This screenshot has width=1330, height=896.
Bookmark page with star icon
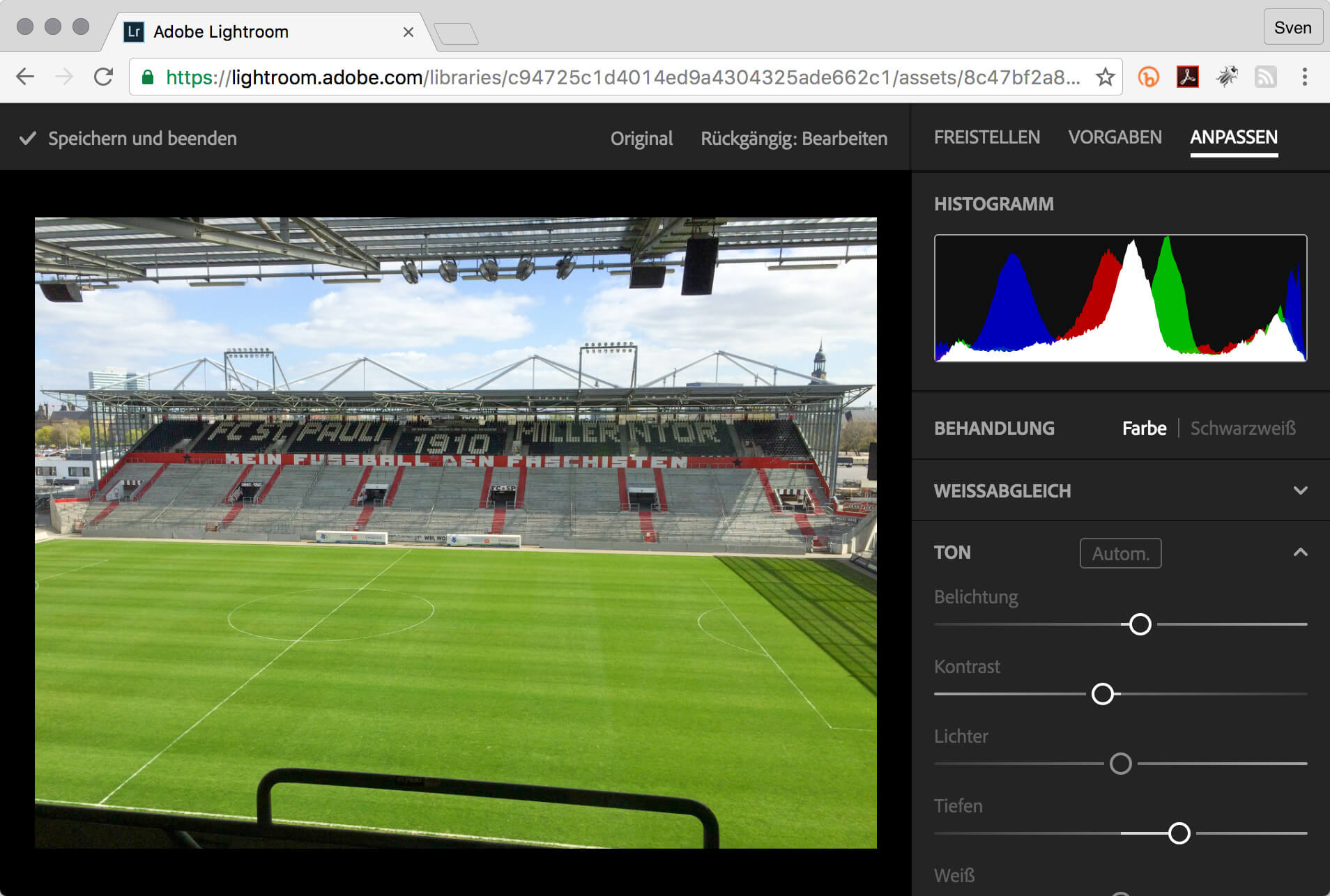click(x=1106, y=77)
